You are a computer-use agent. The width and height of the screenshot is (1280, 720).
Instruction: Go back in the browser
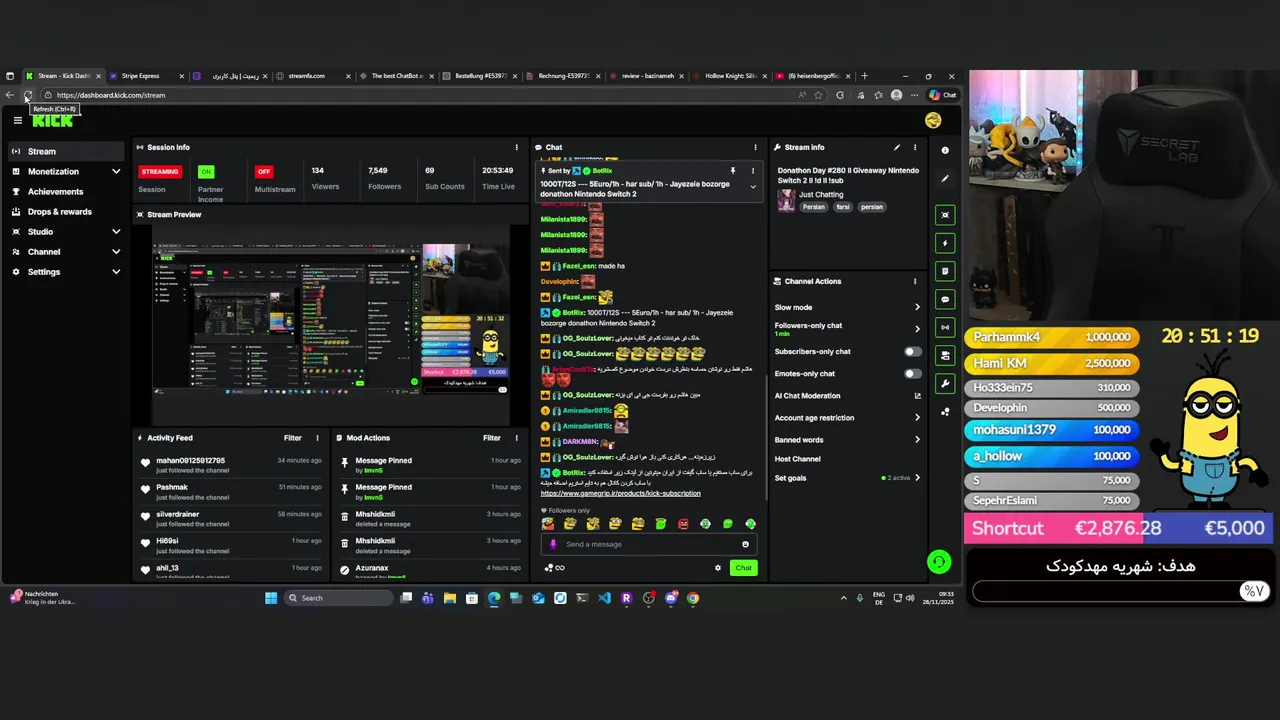point(10,95)
